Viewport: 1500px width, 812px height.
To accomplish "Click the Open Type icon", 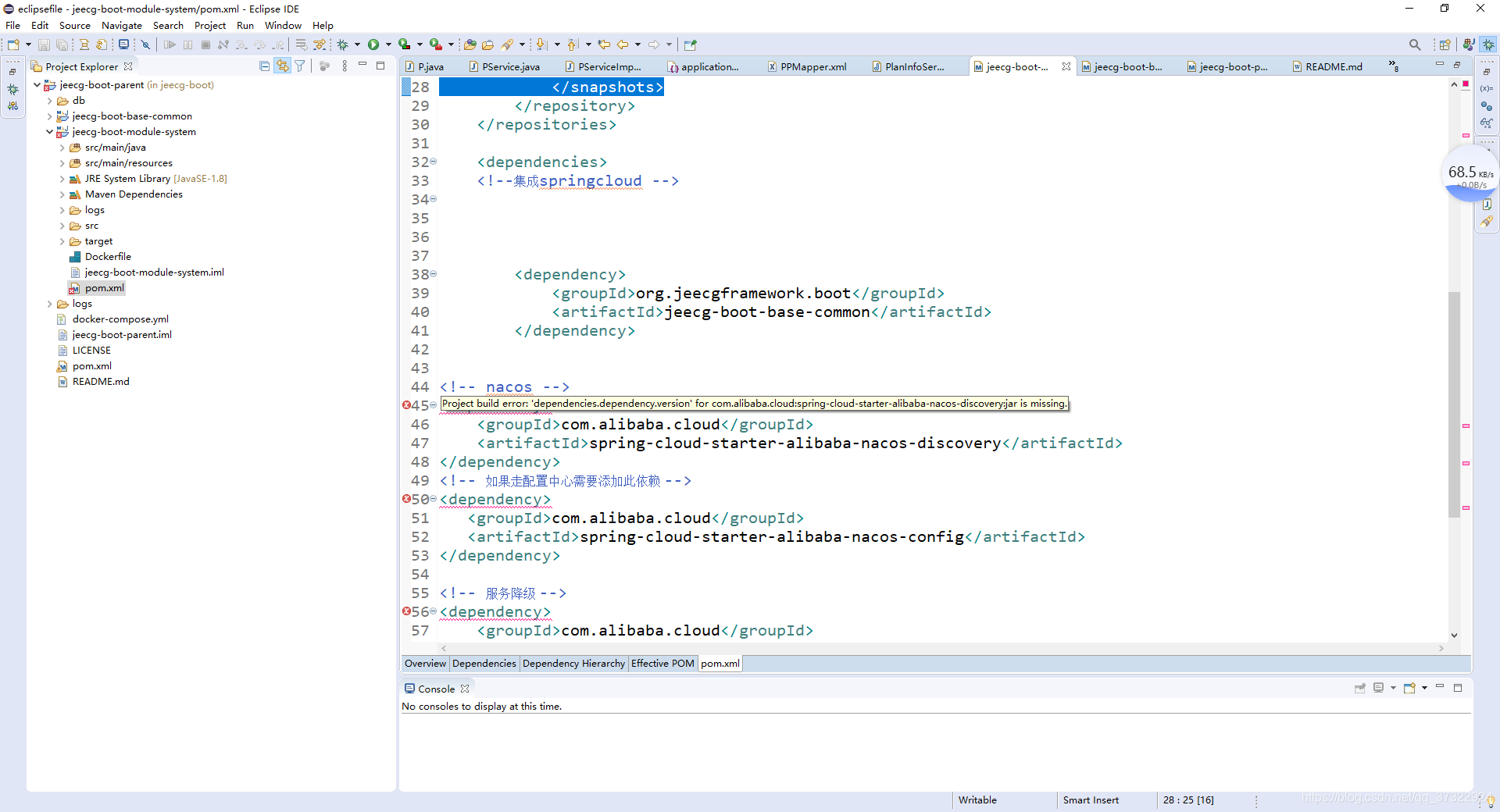I will 470,45.
